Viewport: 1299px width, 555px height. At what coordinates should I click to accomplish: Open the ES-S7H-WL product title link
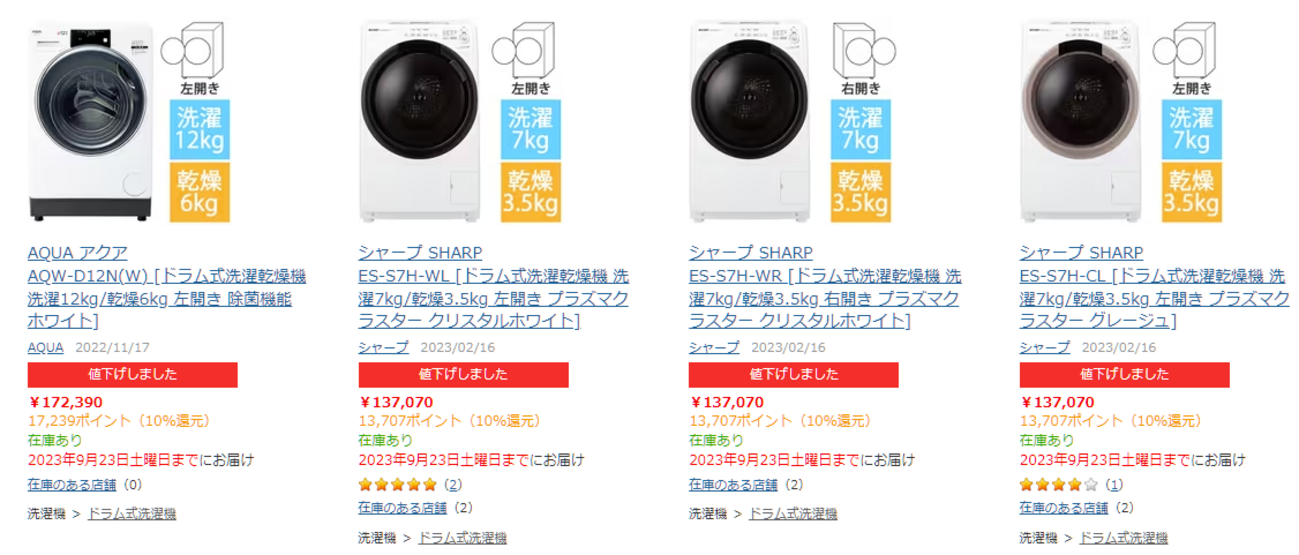493,287
